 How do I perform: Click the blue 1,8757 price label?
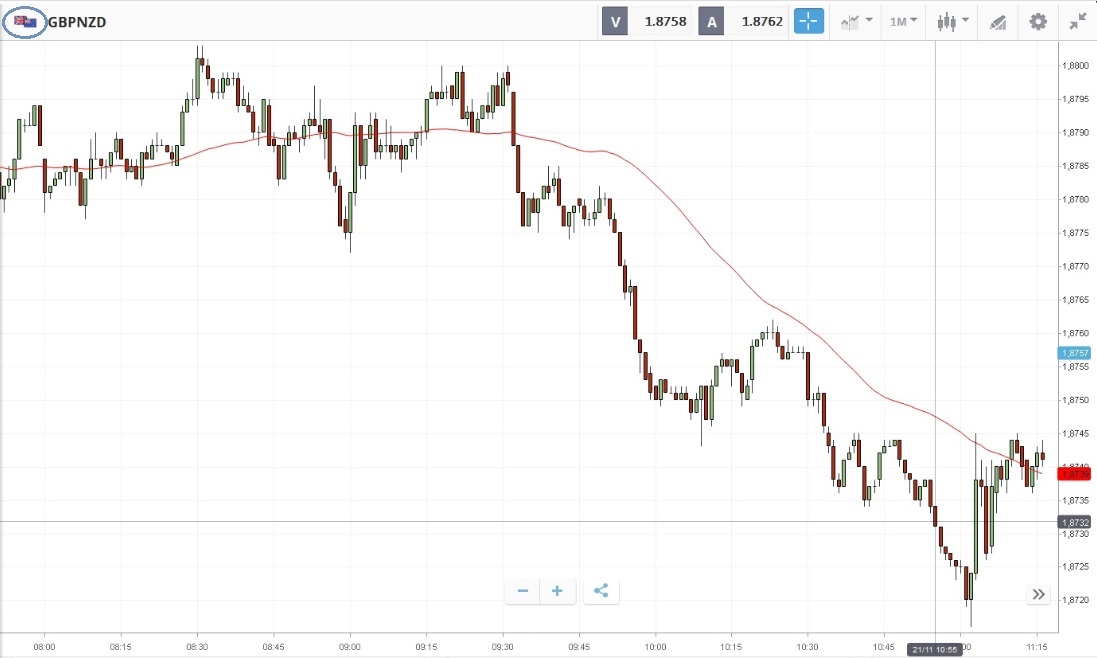pyautogui.click(x=1075, y=353)
